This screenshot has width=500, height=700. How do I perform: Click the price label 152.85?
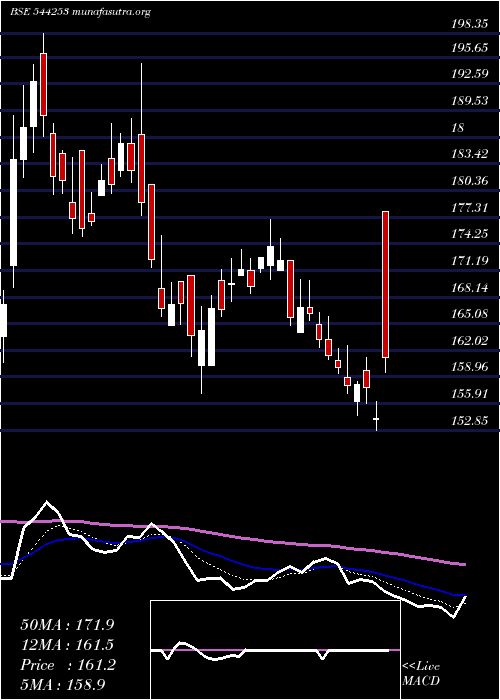point(469,421)
